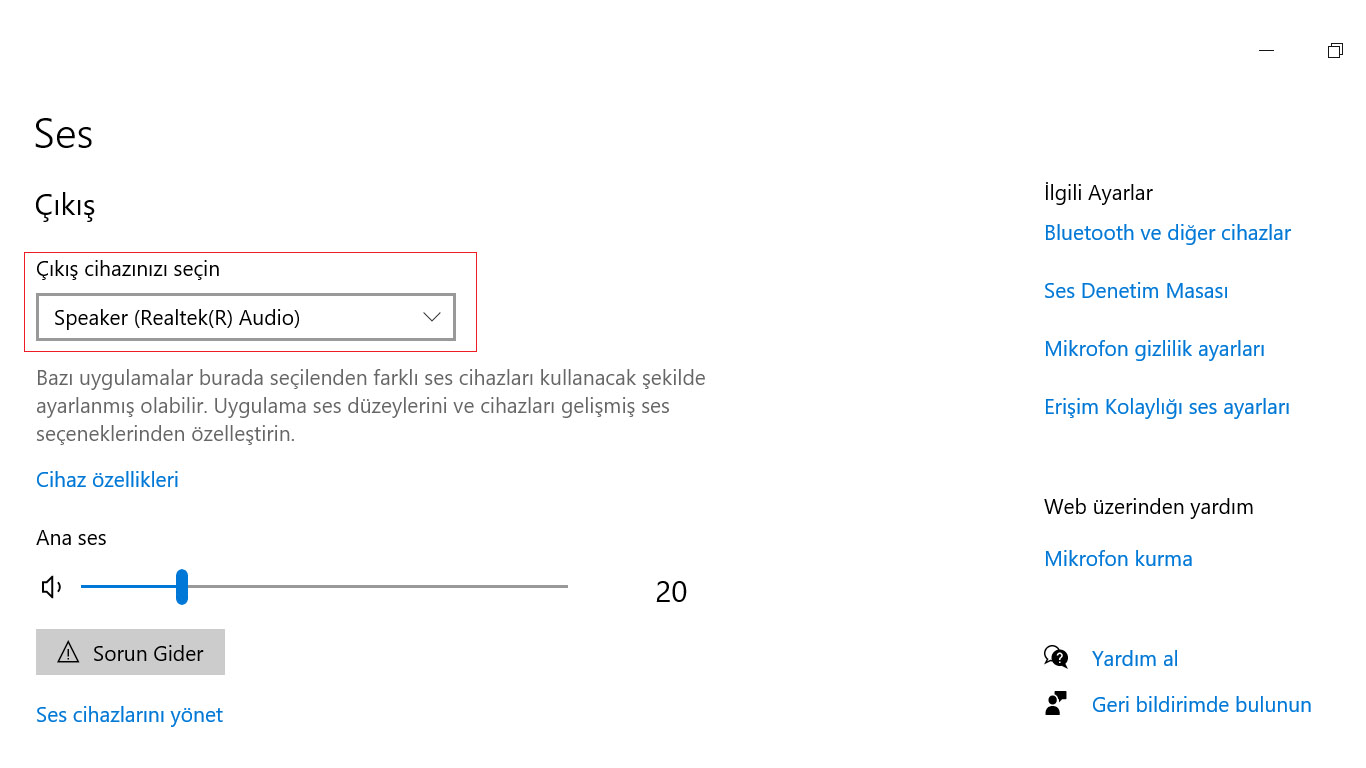Run the Sorun Gider troubleshooter button
The height and width of the screenshot is (768, 1366).
tap(130, 652)
